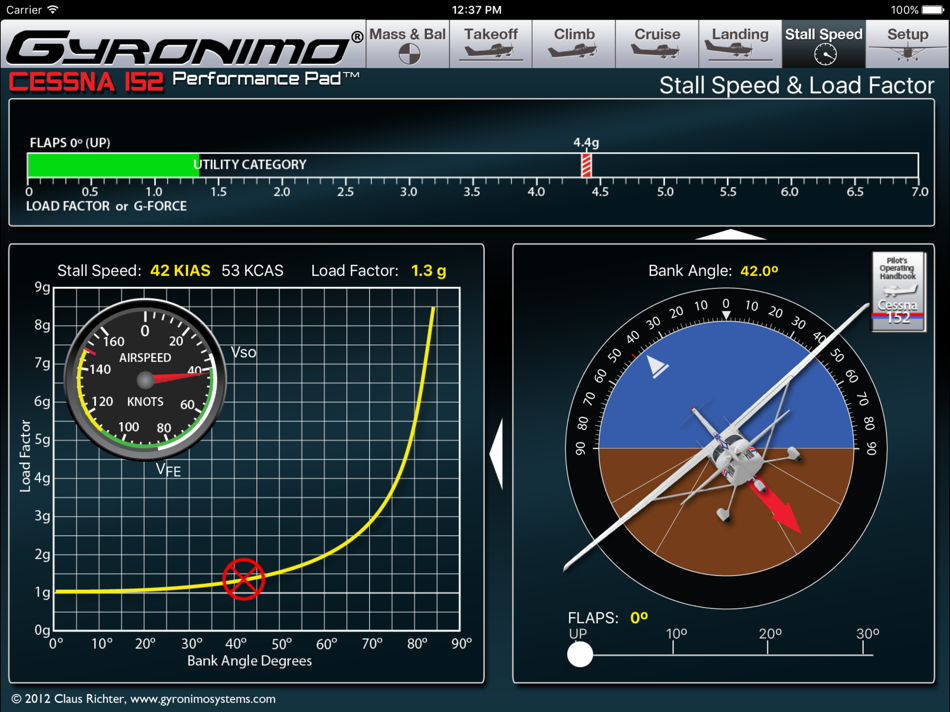Tap the Wi-Fi icon in status bar

(53, 9)
